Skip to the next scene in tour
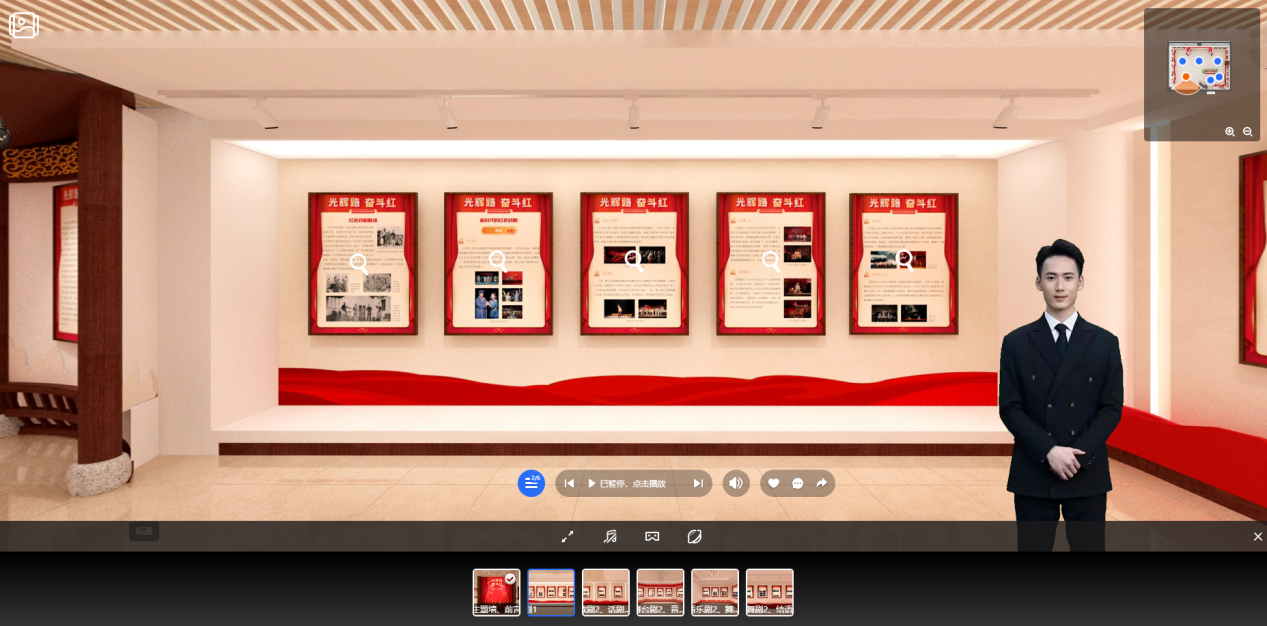Image resolution: width=1267 pixels, height=626 pixels. tap(698, 483)
